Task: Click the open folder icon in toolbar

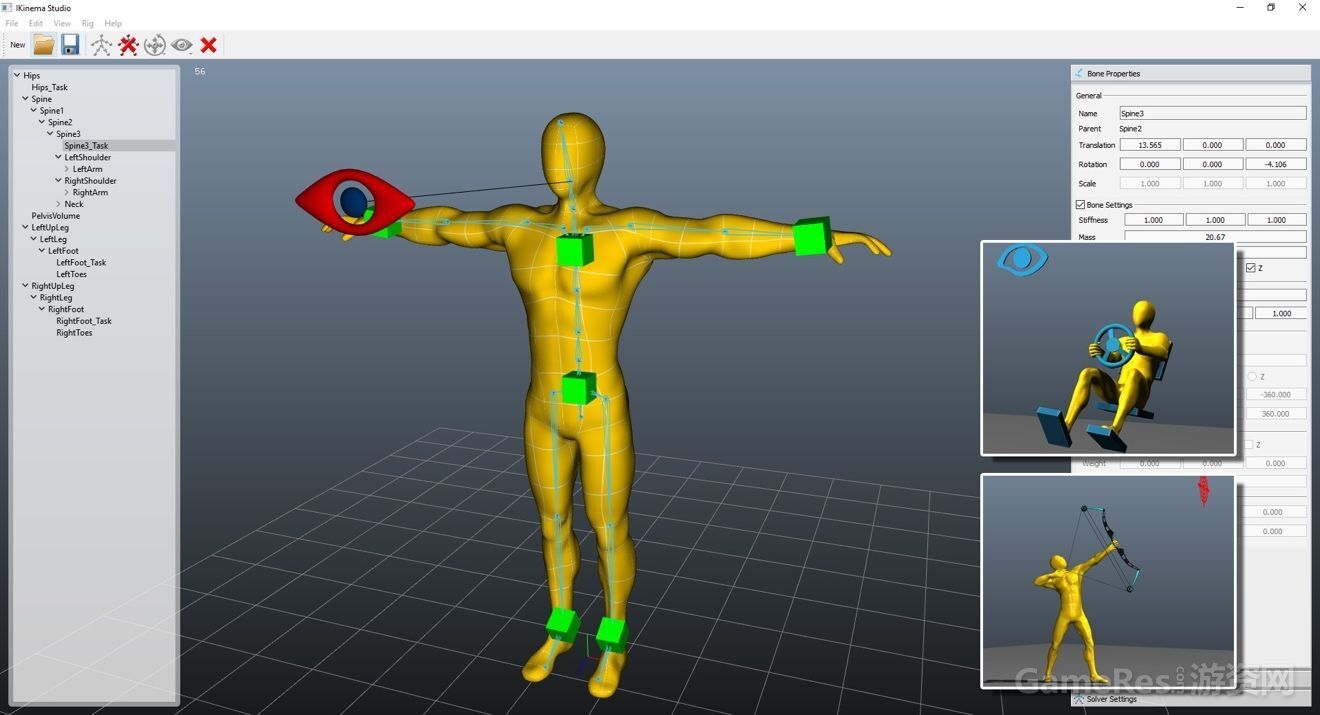Action: 44,45
